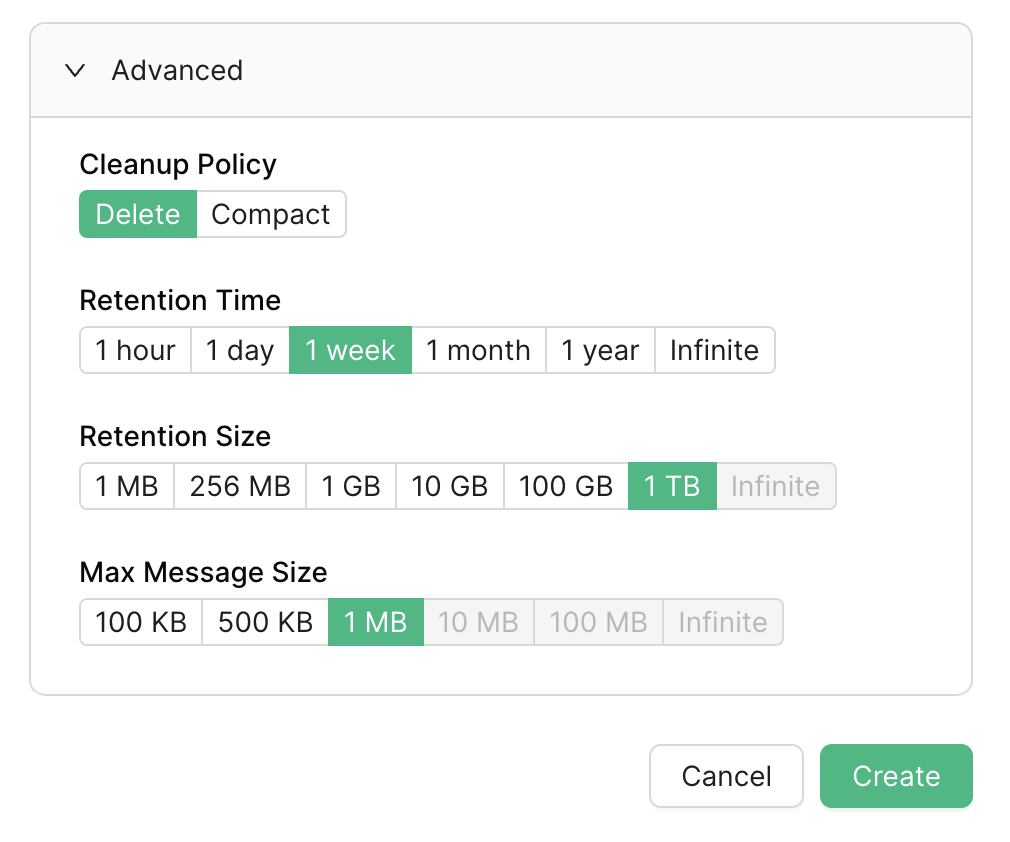Set max message size to 500 KB
Screen dimensions: 1010x842
[265, 622]
